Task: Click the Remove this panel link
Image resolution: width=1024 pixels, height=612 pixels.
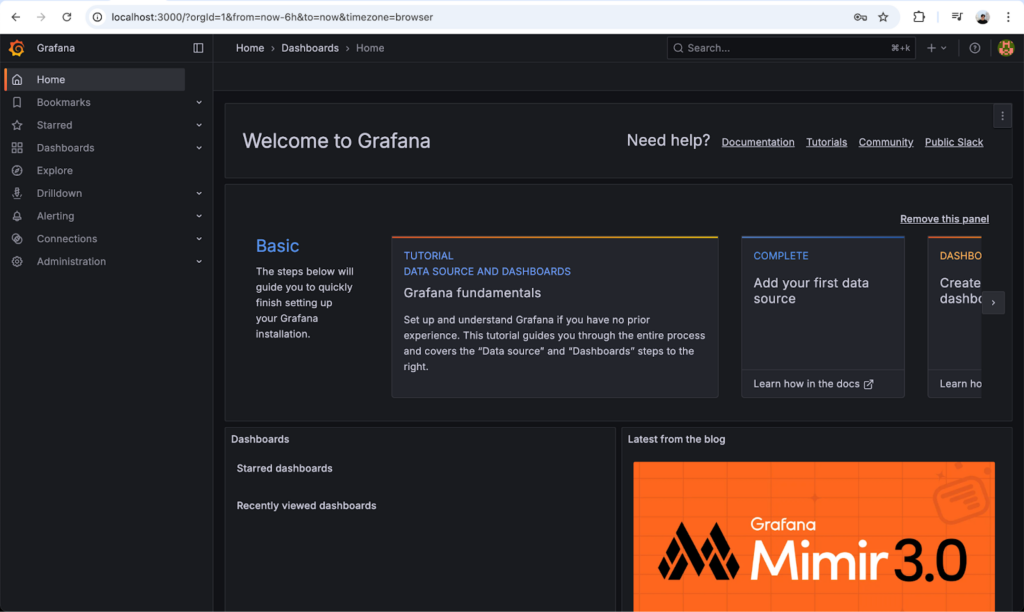Action: click(944, 219)
